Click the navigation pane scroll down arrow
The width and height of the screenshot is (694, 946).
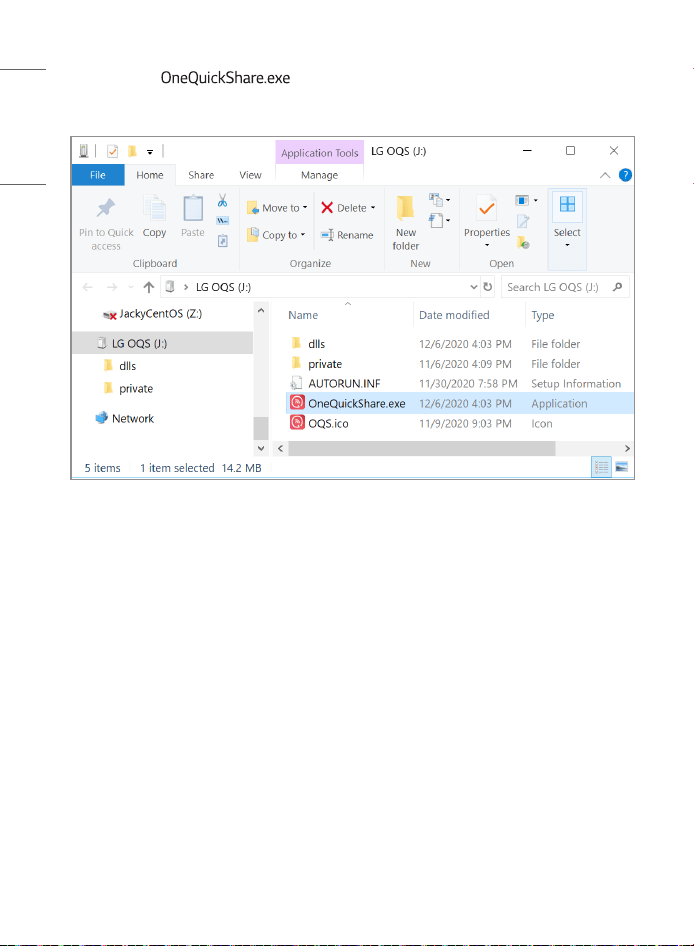(261, 448)
